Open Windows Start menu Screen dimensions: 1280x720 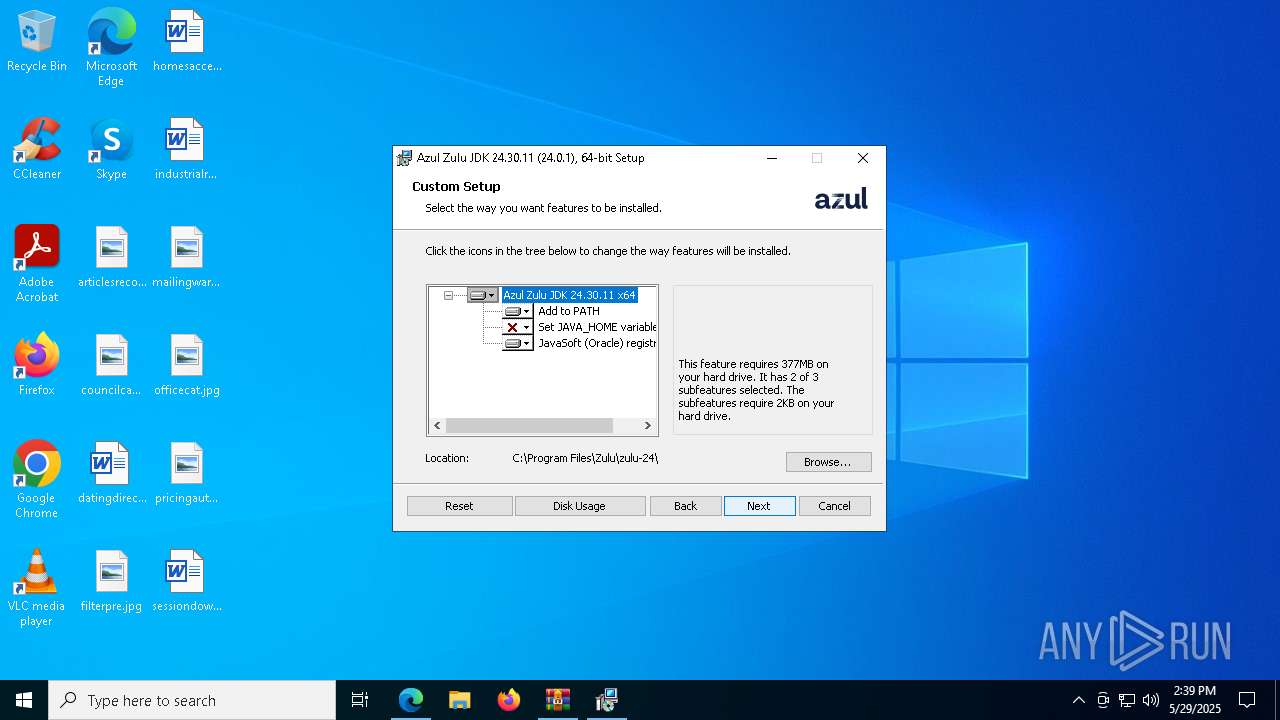point(24,700)
